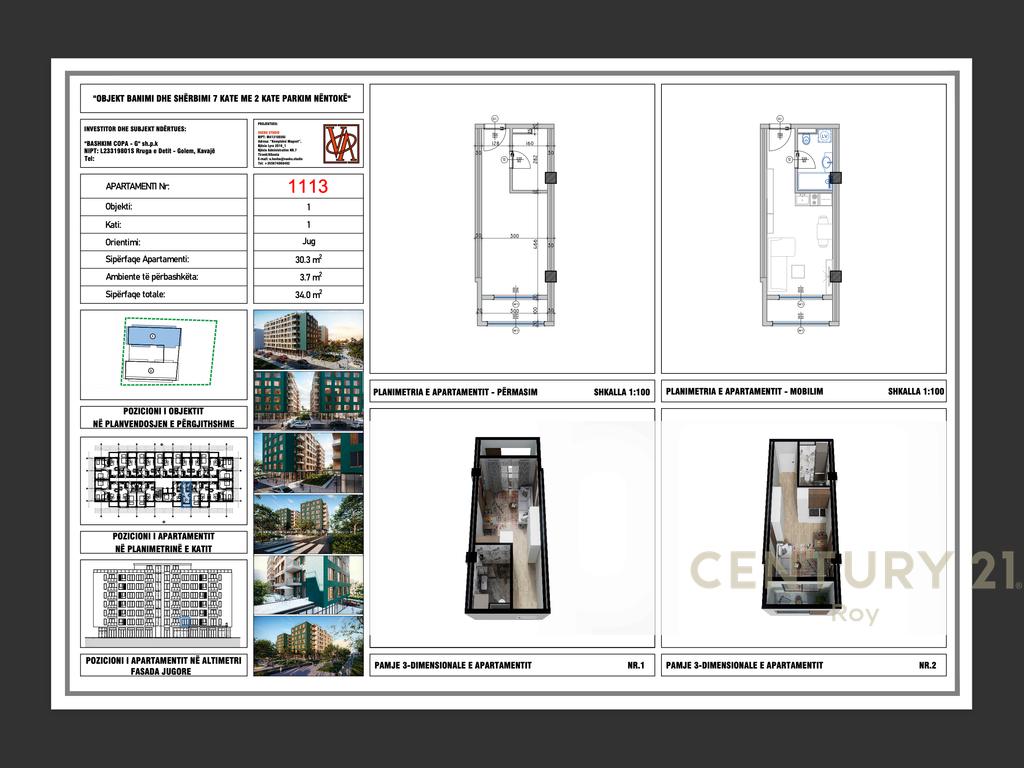The height and width of the screenshot is (768, 1024).
Task: Click the "APARTAMENTI Nr:" label
Action: coord(137,186)
